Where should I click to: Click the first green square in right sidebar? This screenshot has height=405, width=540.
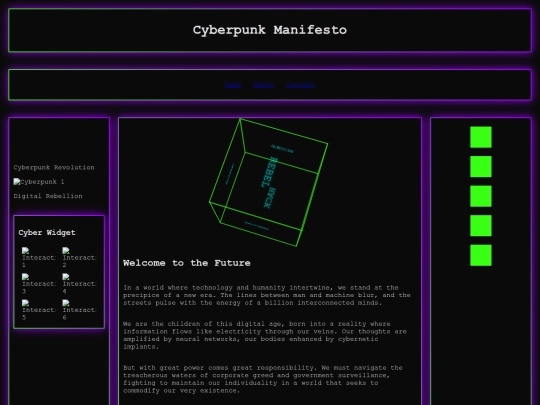coord(481,137)
